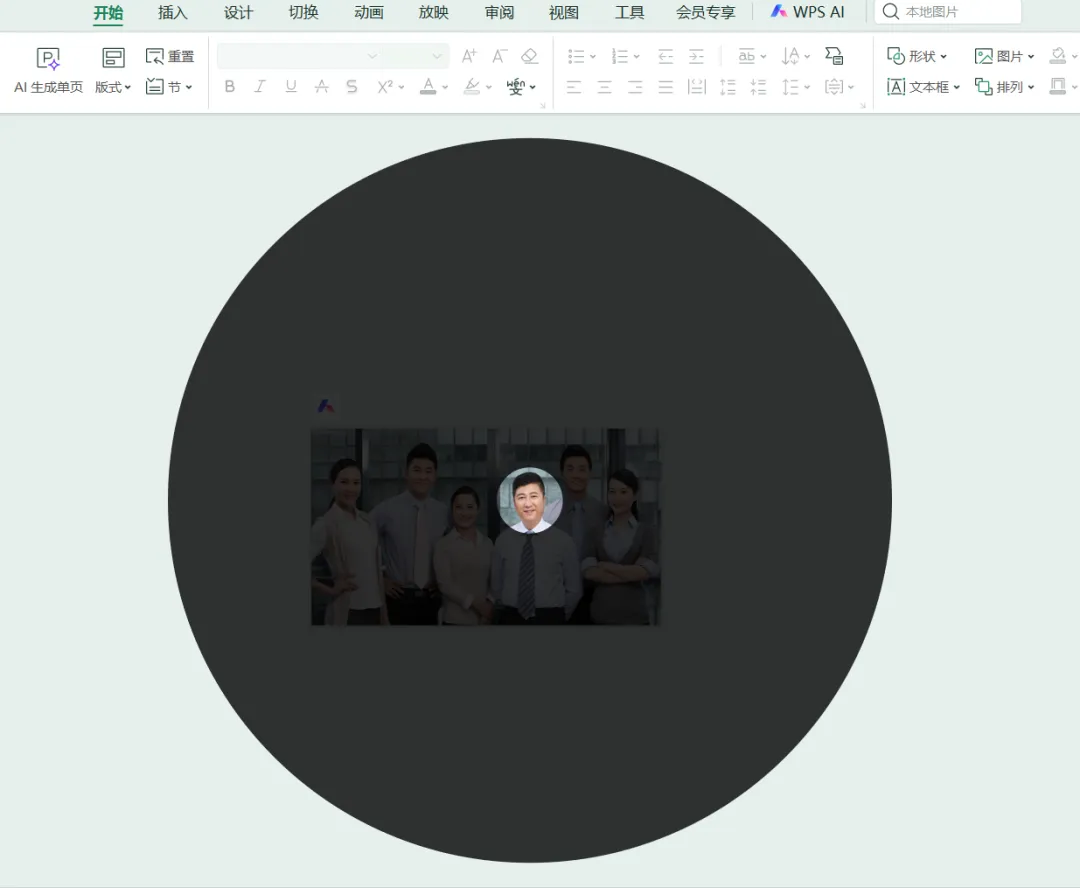Switch to the 切换 tab
Screen dimensions: 1080x888
[303, 12]
